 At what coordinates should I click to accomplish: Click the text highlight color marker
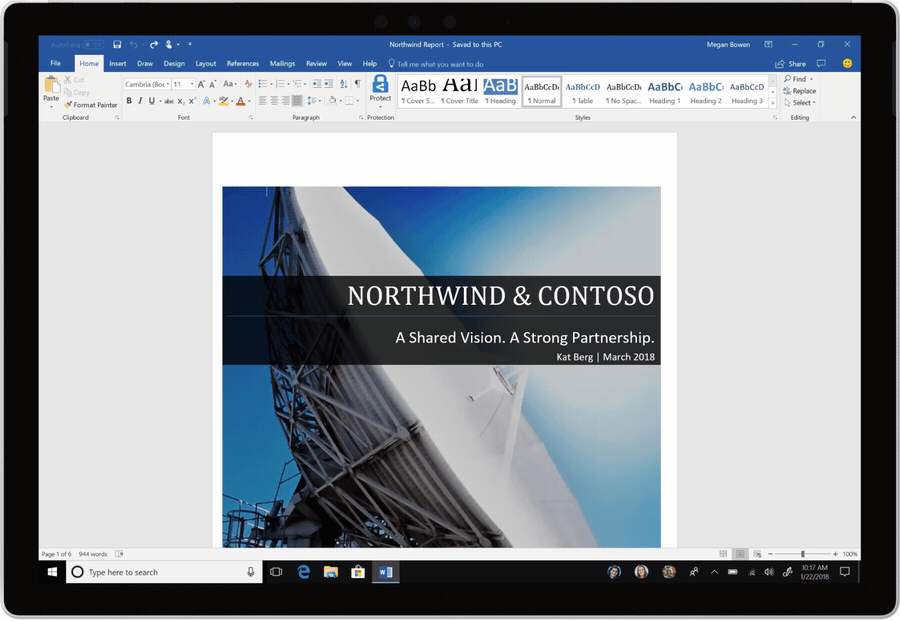[223, 101]
